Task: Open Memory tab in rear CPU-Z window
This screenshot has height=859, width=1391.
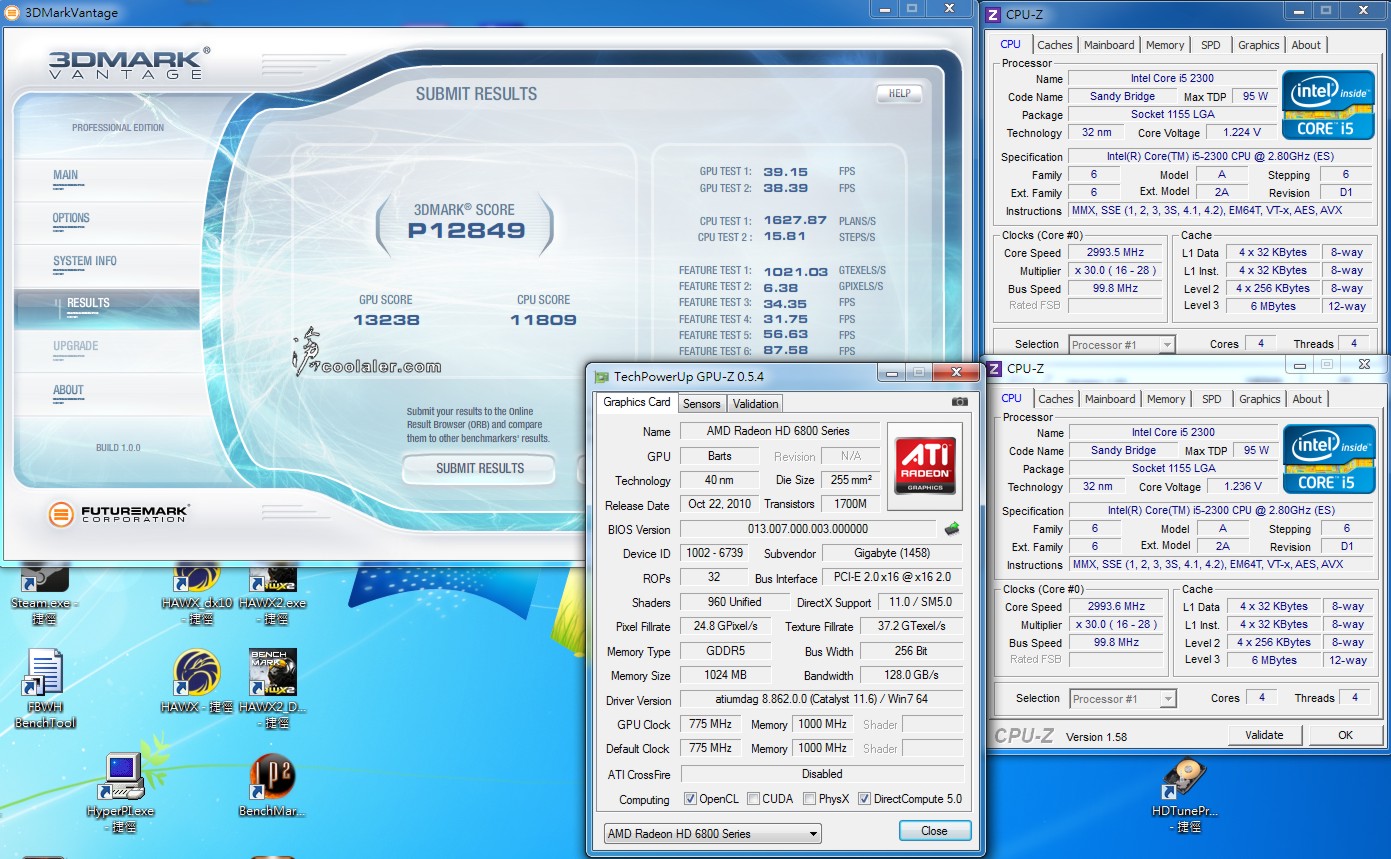Action: pos(1165,45)
